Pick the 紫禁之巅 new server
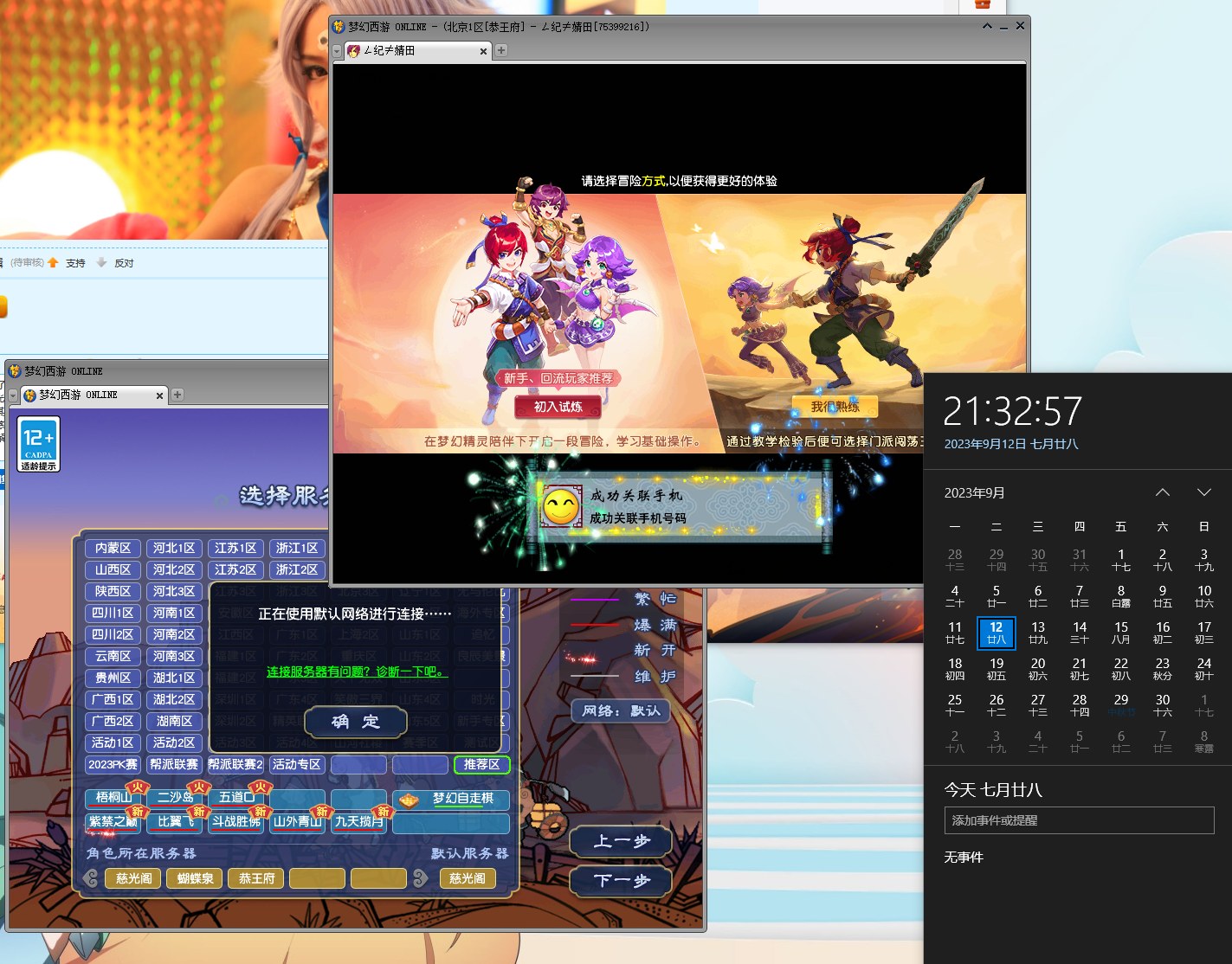 pyautogui.click(x=113, y=822)
